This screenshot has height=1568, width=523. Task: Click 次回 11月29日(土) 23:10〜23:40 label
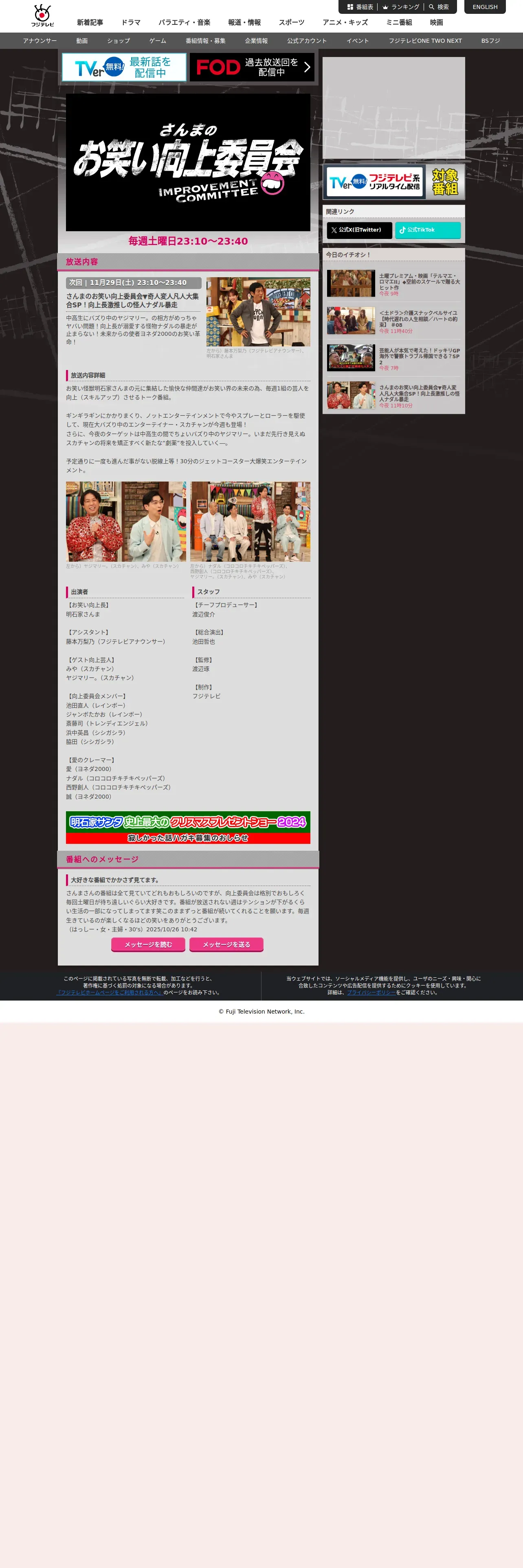[133, 283]
